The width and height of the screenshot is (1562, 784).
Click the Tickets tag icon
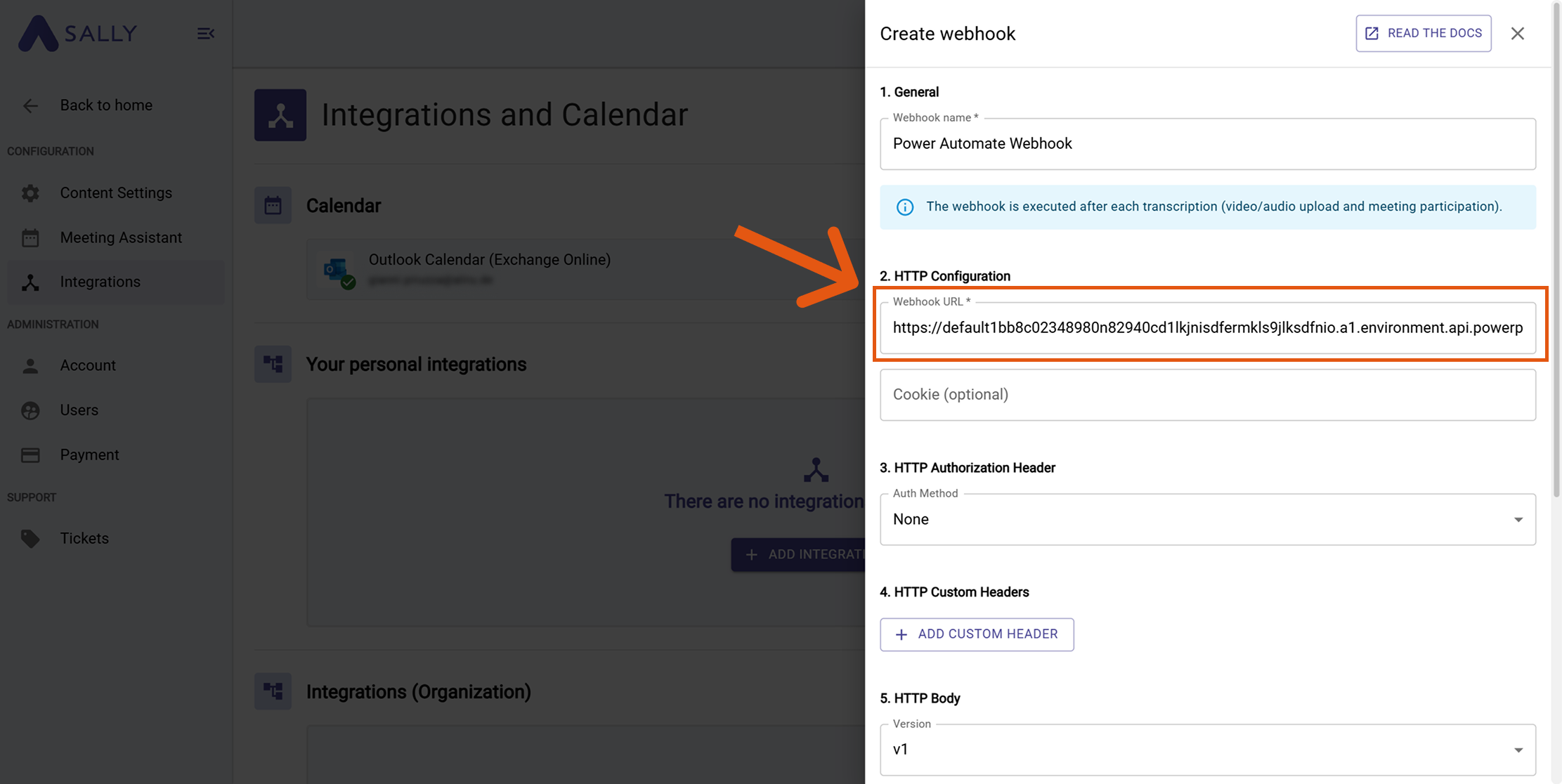[31, 538]
